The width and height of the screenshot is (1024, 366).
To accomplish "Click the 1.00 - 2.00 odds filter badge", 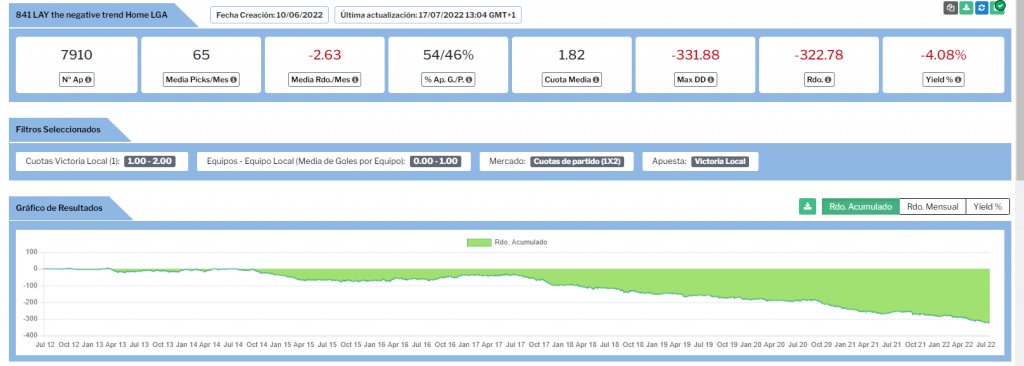I will pyautogui.click(x=150, y=161).
